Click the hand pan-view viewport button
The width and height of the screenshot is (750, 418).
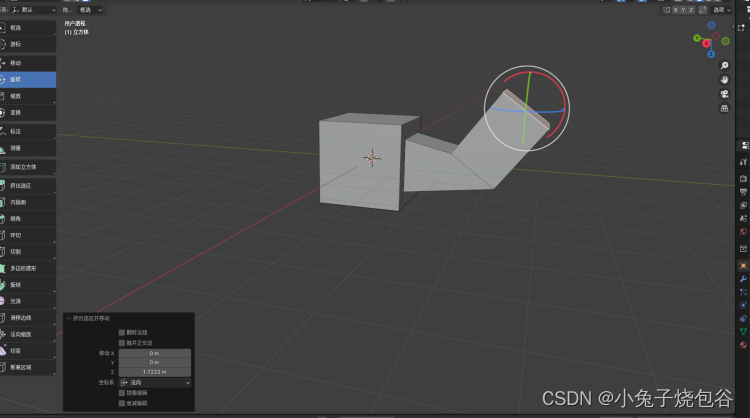tap(725, 79)
